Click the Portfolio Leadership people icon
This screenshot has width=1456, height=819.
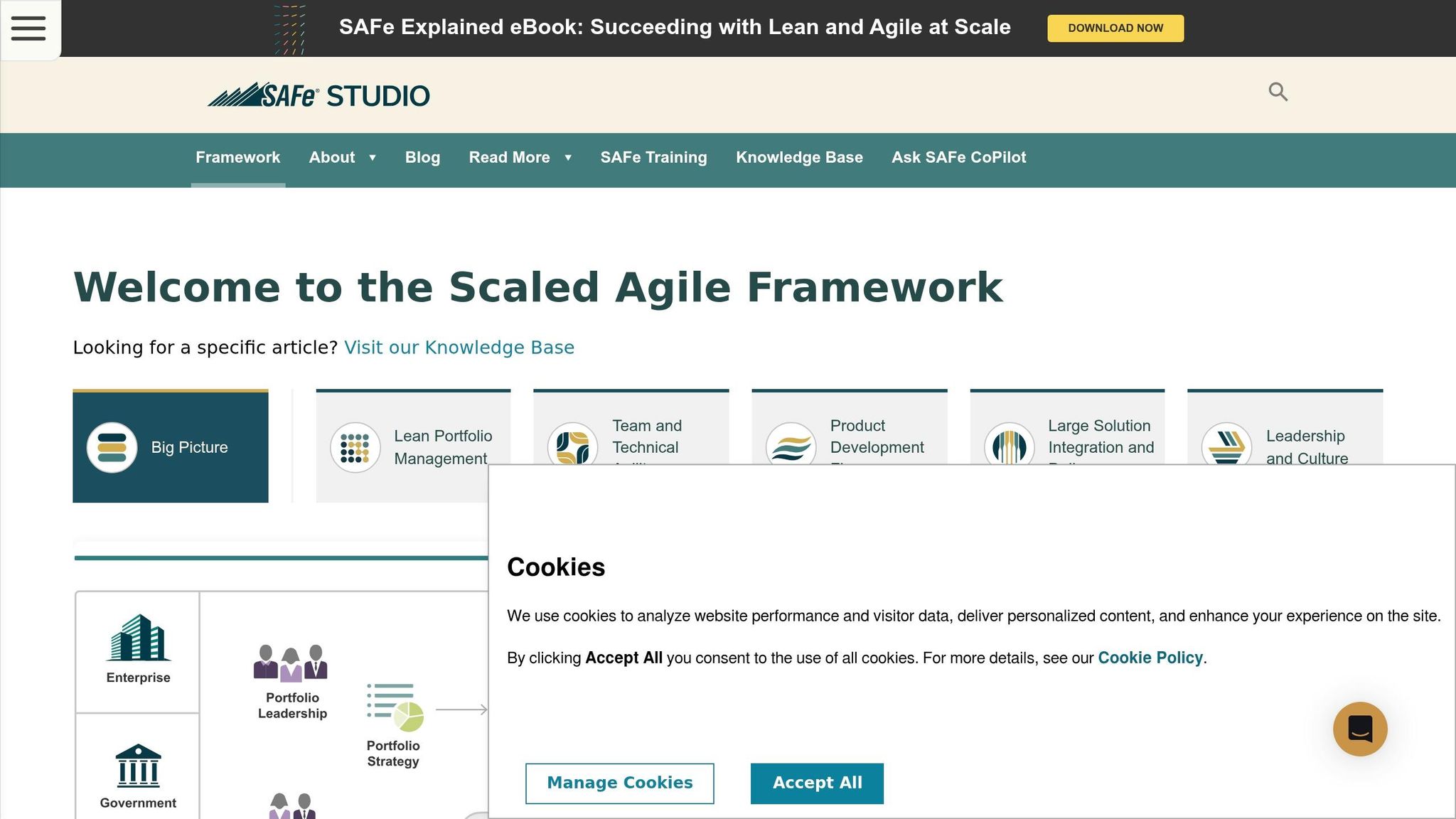(x=291, y=663)
